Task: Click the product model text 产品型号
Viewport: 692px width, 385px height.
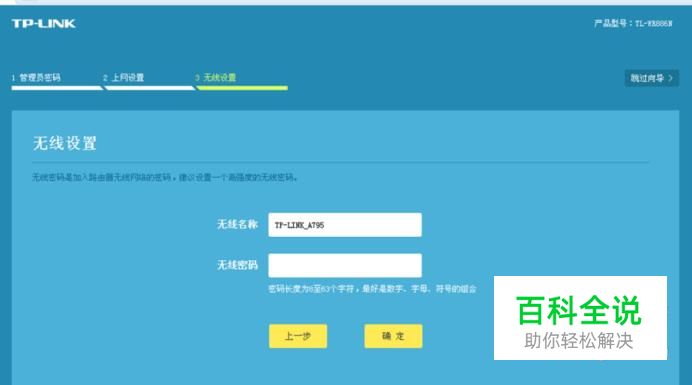Action: coord(633,23)
